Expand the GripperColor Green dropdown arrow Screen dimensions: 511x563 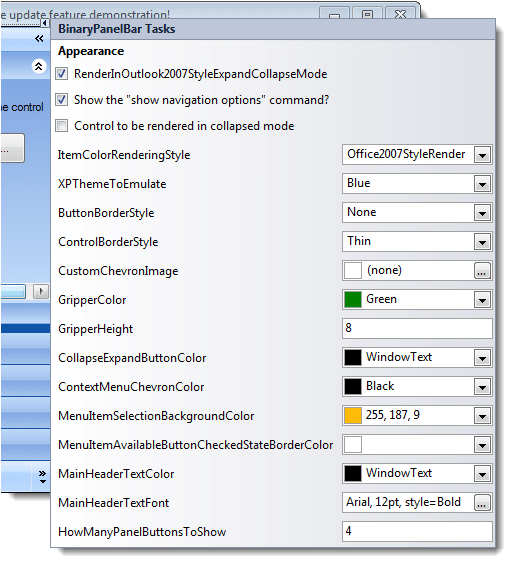482,300
